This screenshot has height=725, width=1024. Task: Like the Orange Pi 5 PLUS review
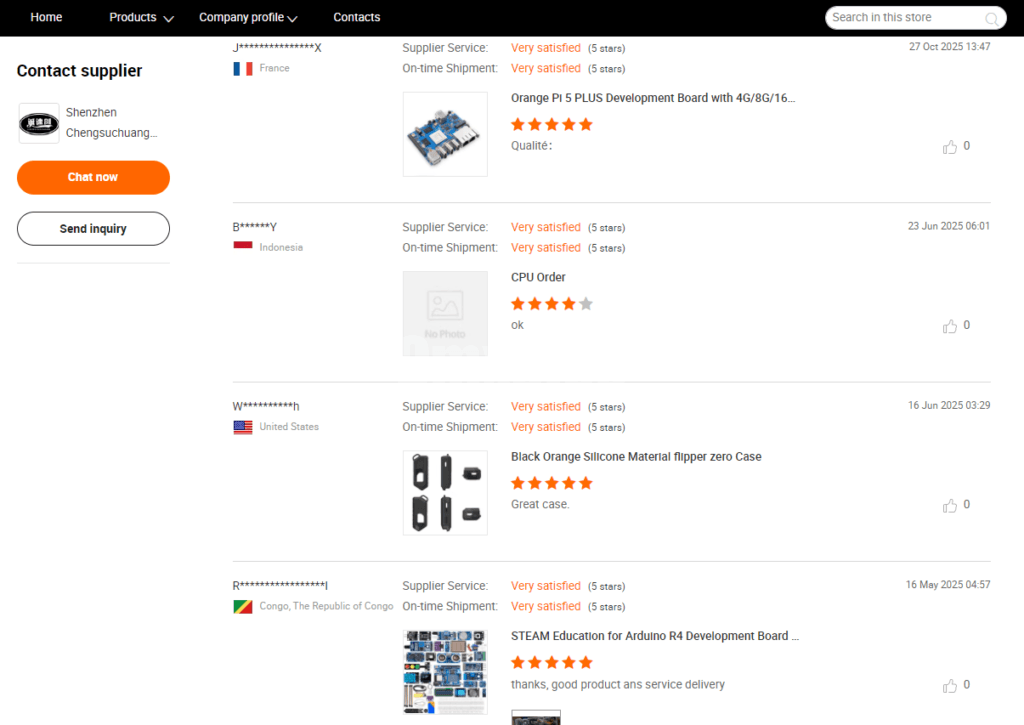pyautogui.click(x=950, y=147)
